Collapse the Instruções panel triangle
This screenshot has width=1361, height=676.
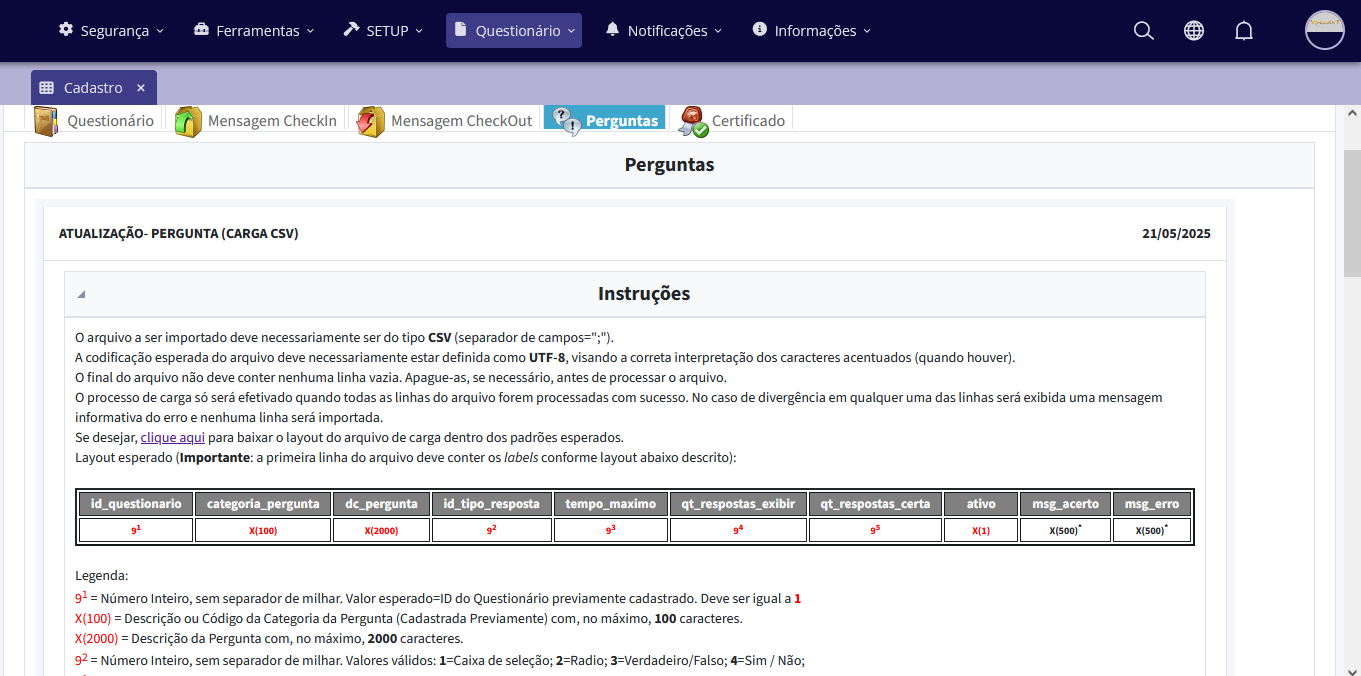pos(81,294)
